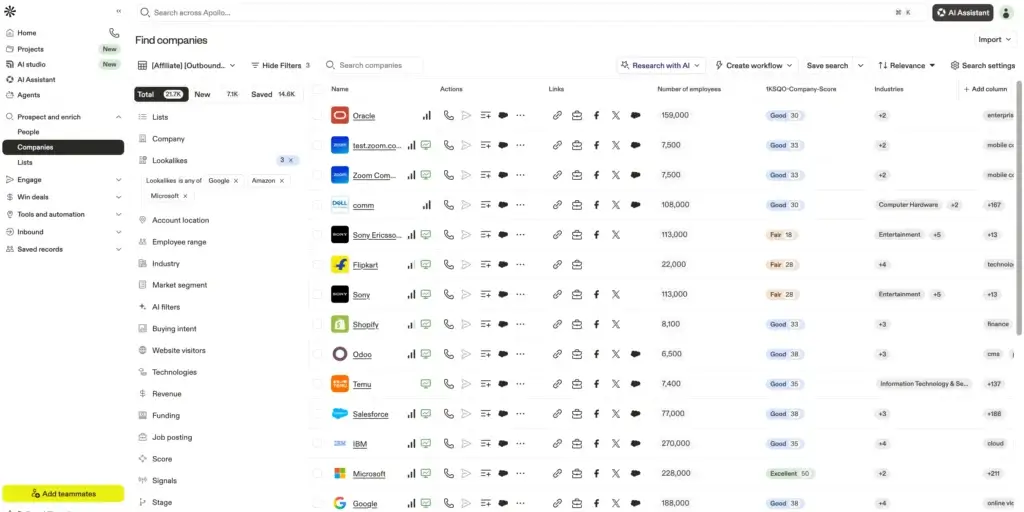Open X (Twitter) link for IBM
The height and width of the screenshot is (512, 1024).
[616, 443]
